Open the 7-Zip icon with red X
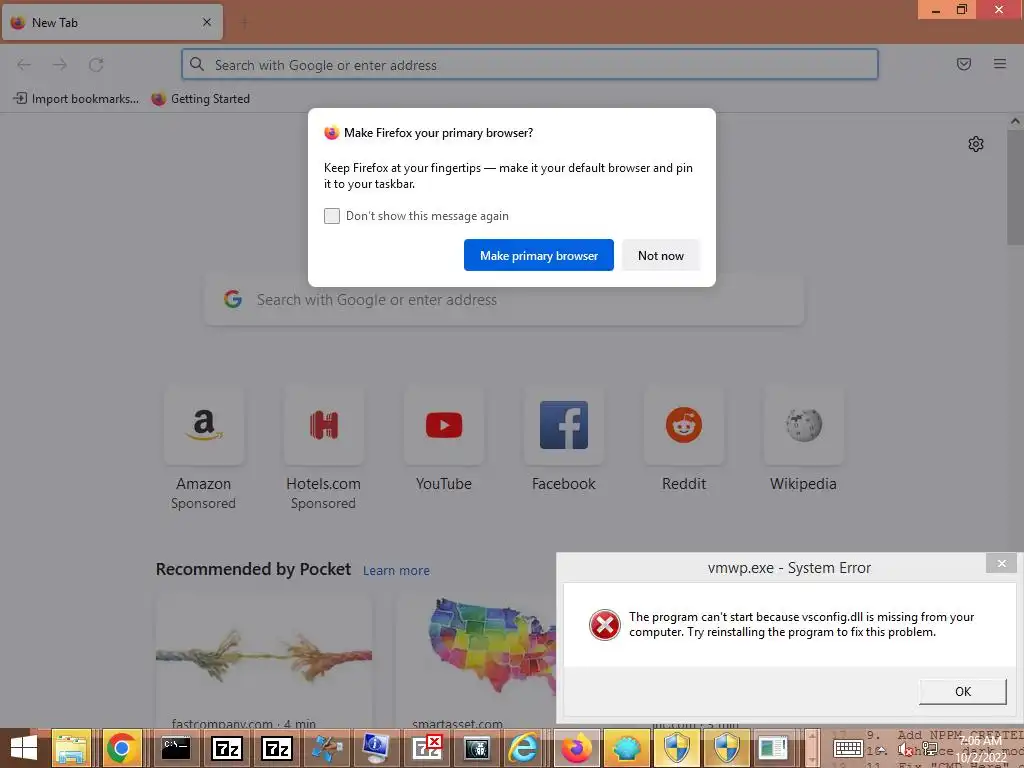Viewport: 1024px width, 768px height. [427, 748]
